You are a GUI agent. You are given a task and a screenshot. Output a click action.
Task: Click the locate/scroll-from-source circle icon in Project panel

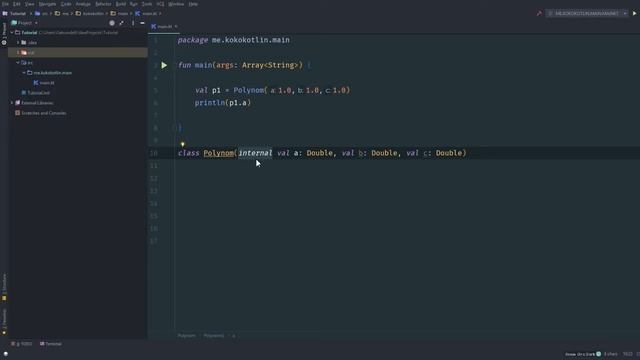(x=112, y=23)
